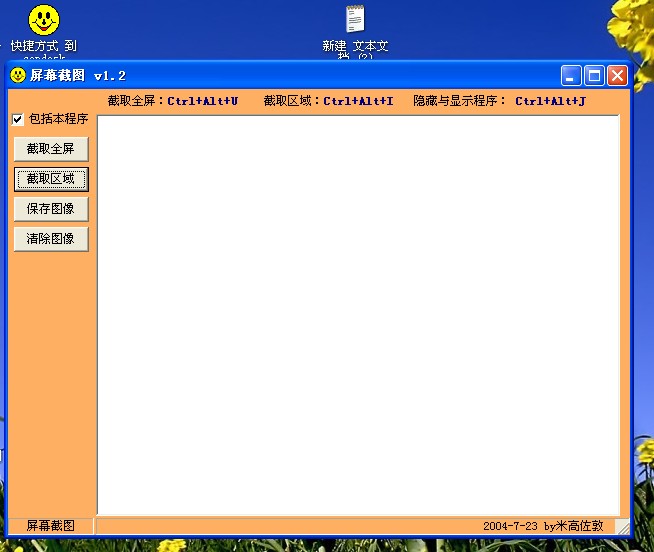Click the smiley icon in the title bar
Screen dimensions: 654x552
coord(18,76)
